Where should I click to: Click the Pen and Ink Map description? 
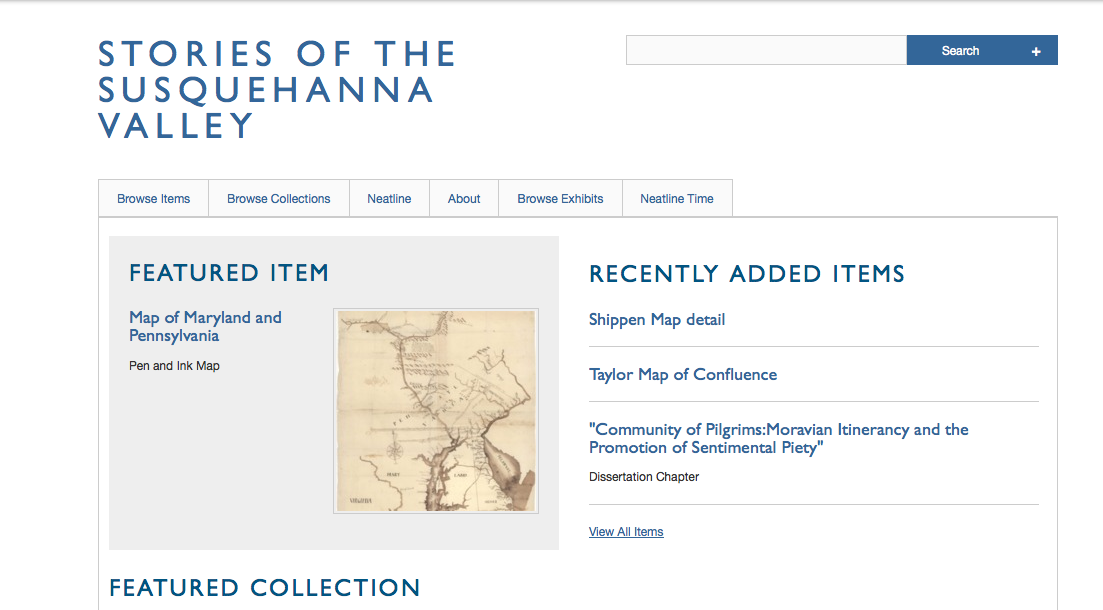(x=174, y=366)
